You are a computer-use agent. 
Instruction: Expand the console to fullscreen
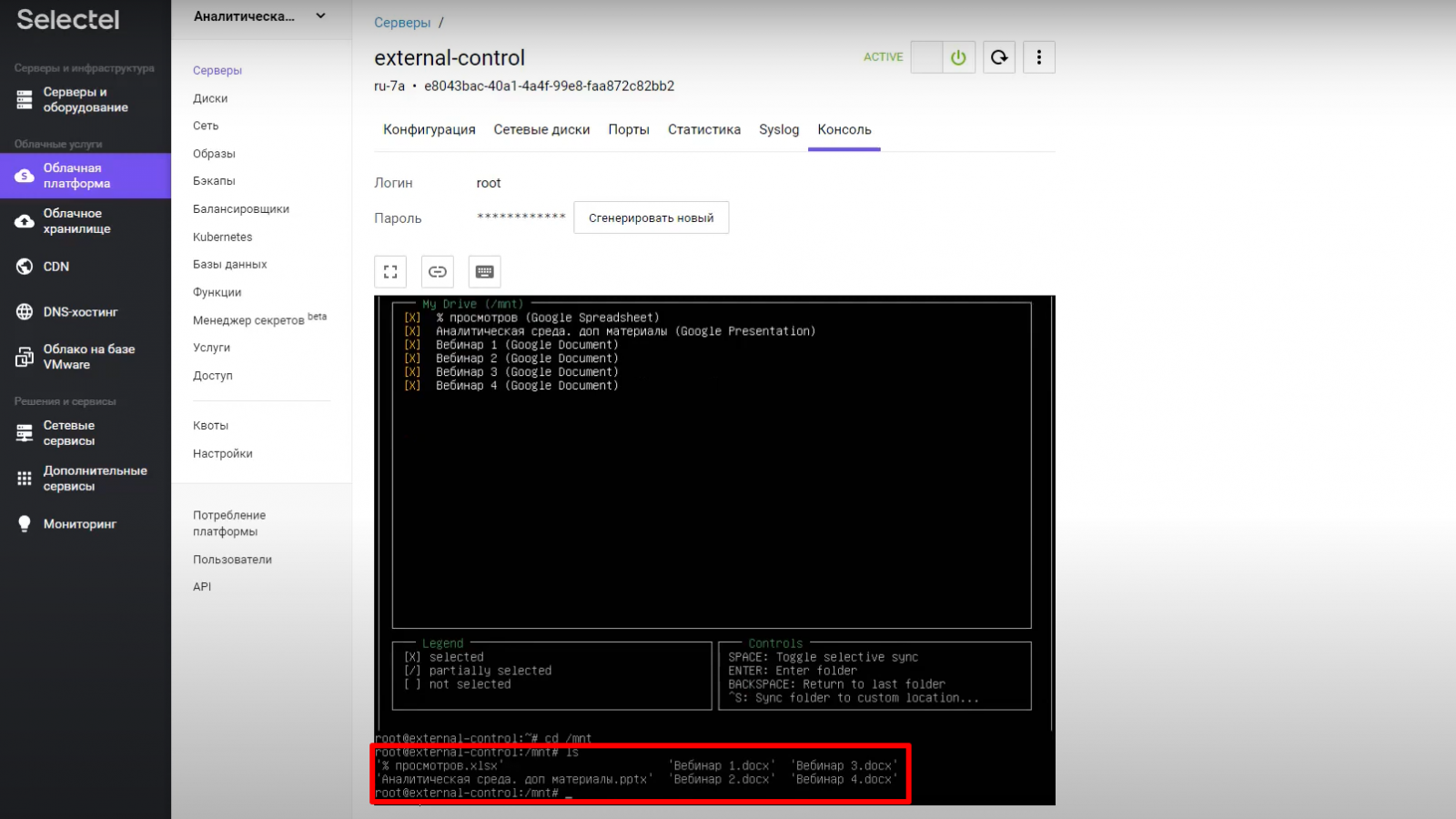coord(390,271)
